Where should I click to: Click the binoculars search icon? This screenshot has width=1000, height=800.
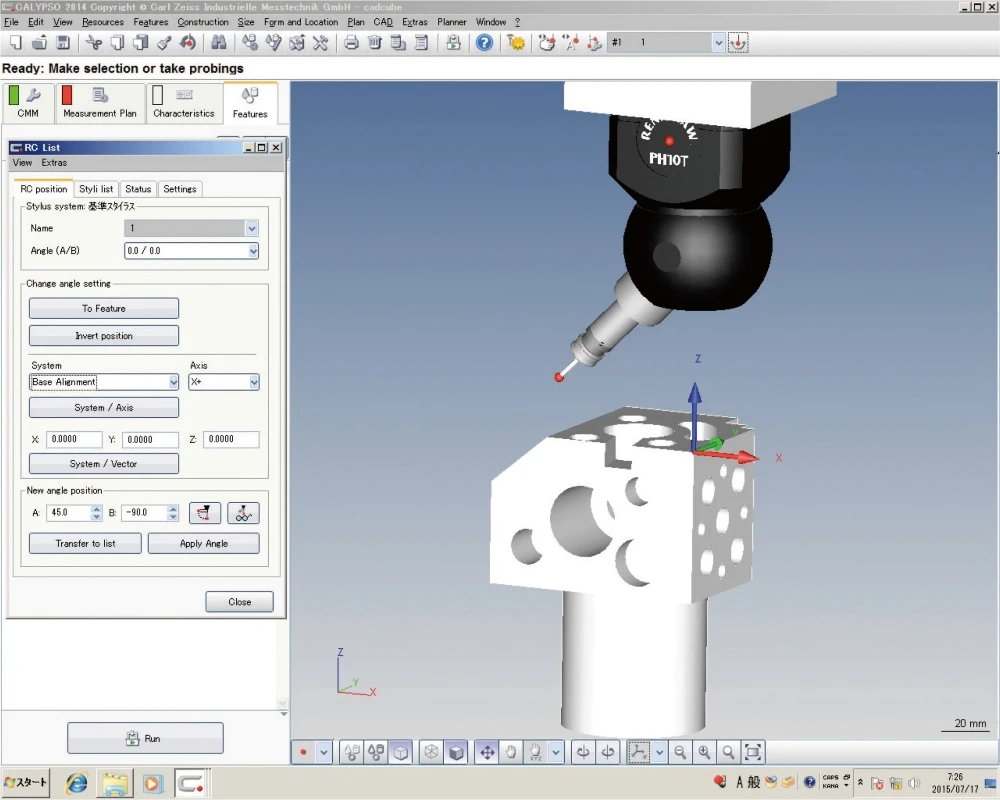point(217,43)
